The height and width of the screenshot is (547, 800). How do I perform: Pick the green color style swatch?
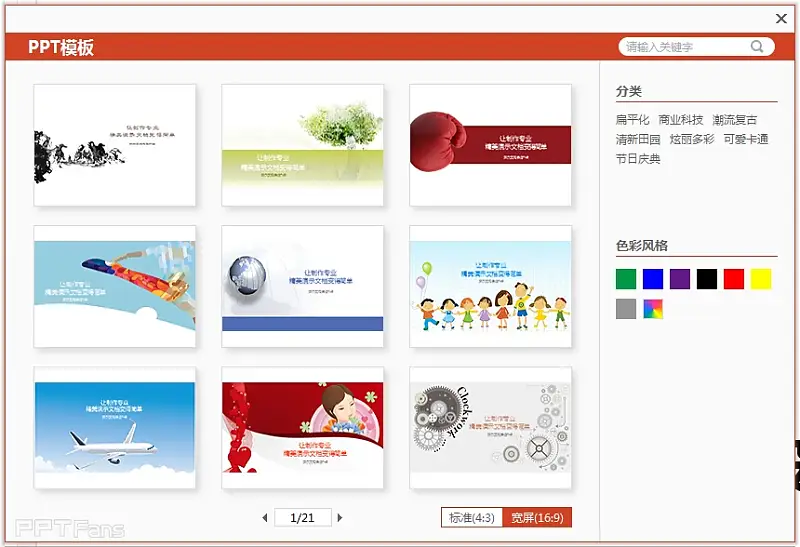pyautogui.click(x=626, y=279)
